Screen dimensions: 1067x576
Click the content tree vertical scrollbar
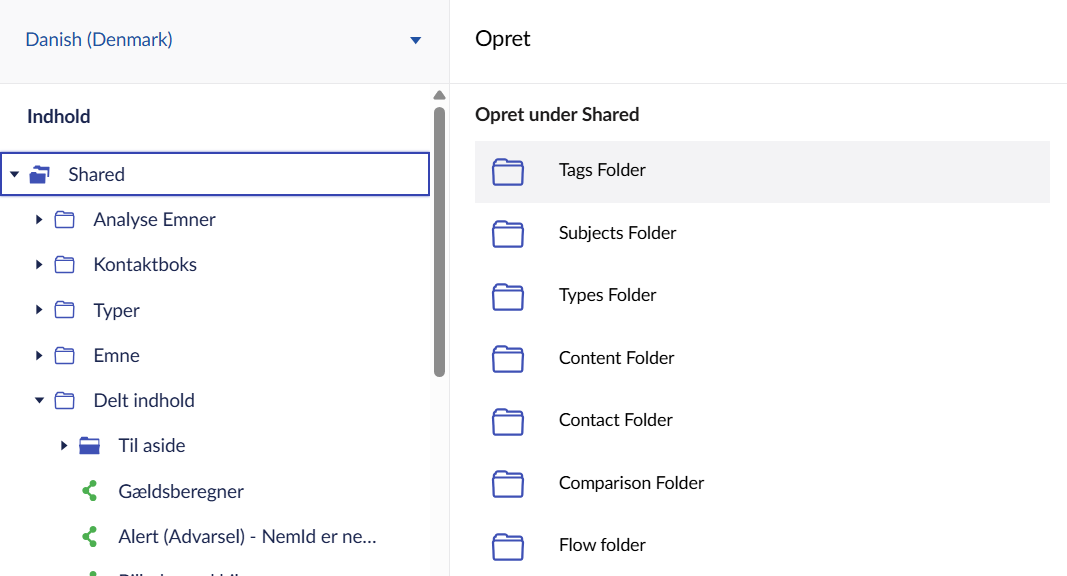[439, 240]
